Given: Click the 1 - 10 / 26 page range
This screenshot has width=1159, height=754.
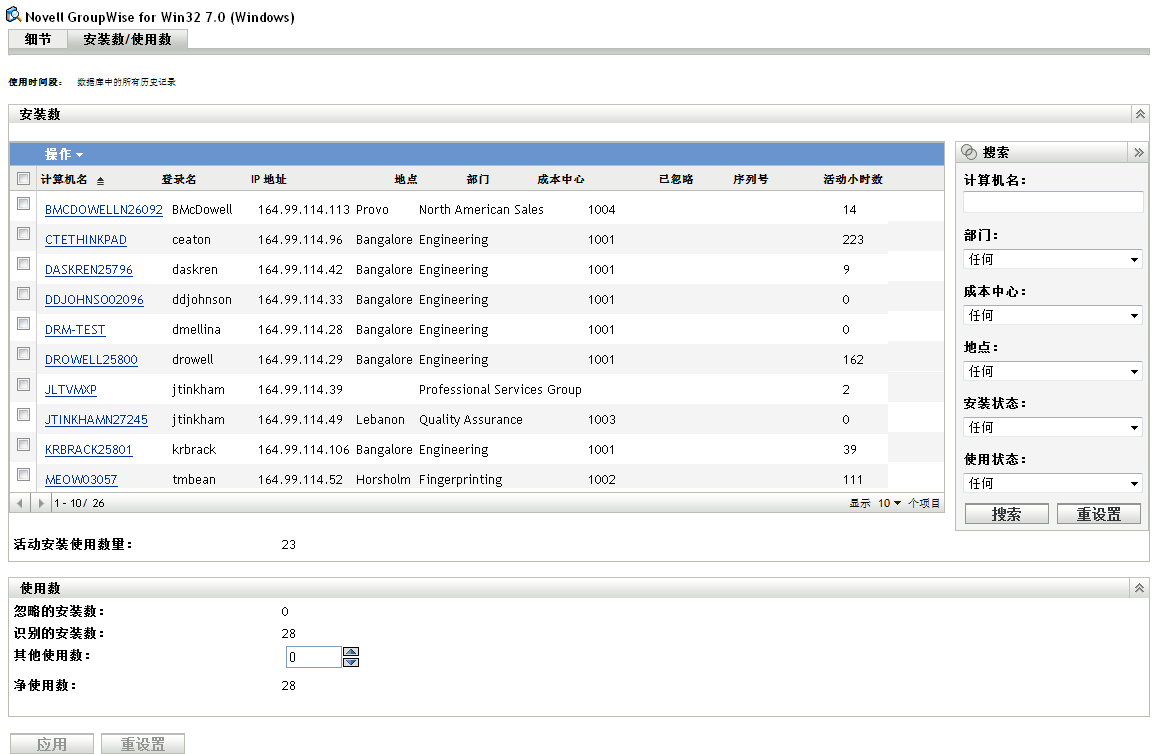Looking at the screenshot, I should click(79, 503).
